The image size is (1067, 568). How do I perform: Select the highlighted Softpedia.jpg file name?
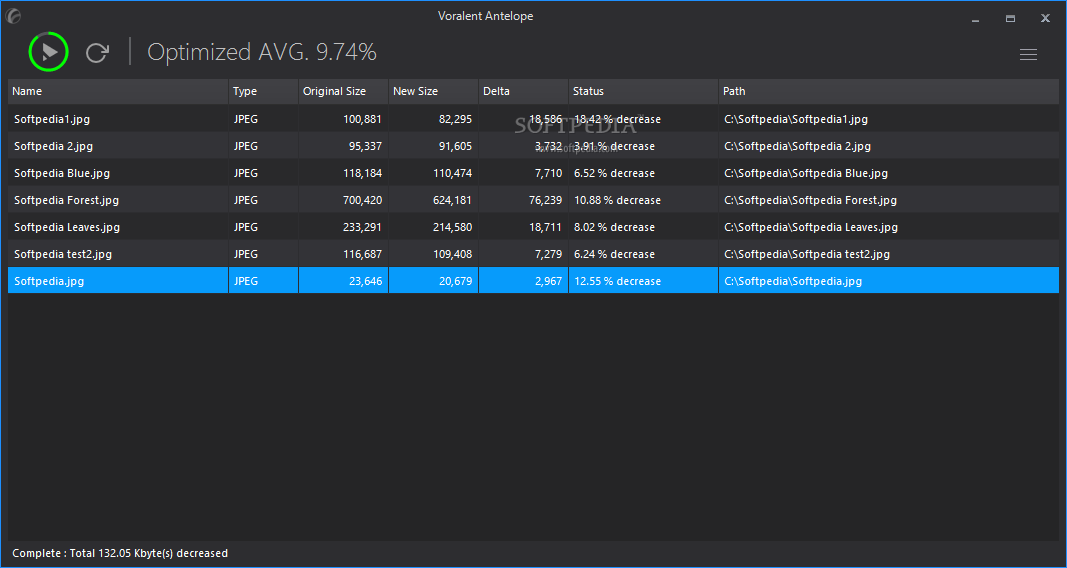click(x=49, y=281)
